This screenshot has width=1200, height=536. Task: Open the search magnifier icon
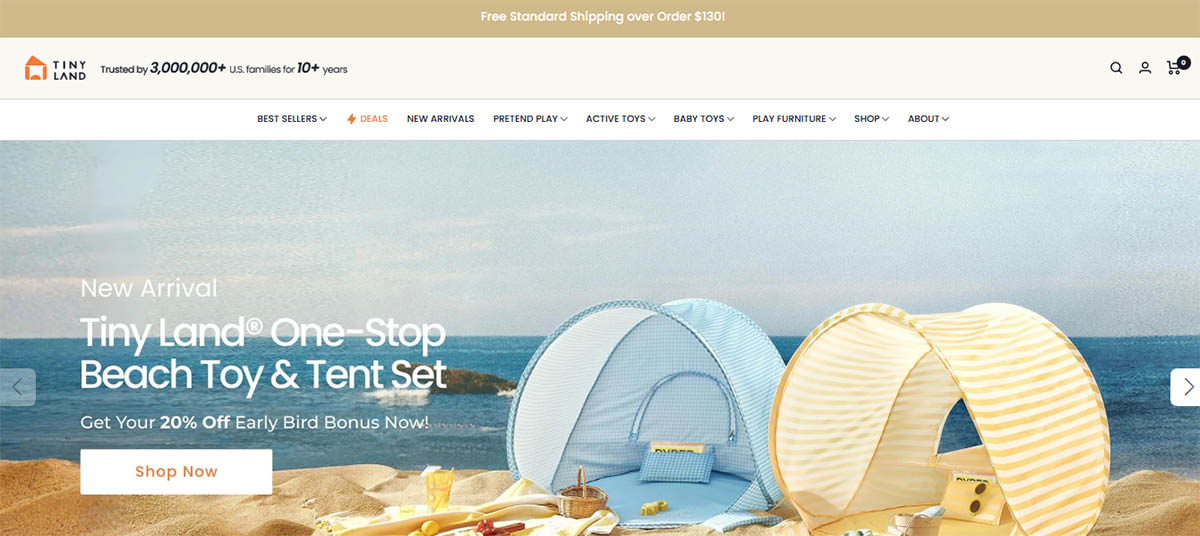(x=1116, y=68)
